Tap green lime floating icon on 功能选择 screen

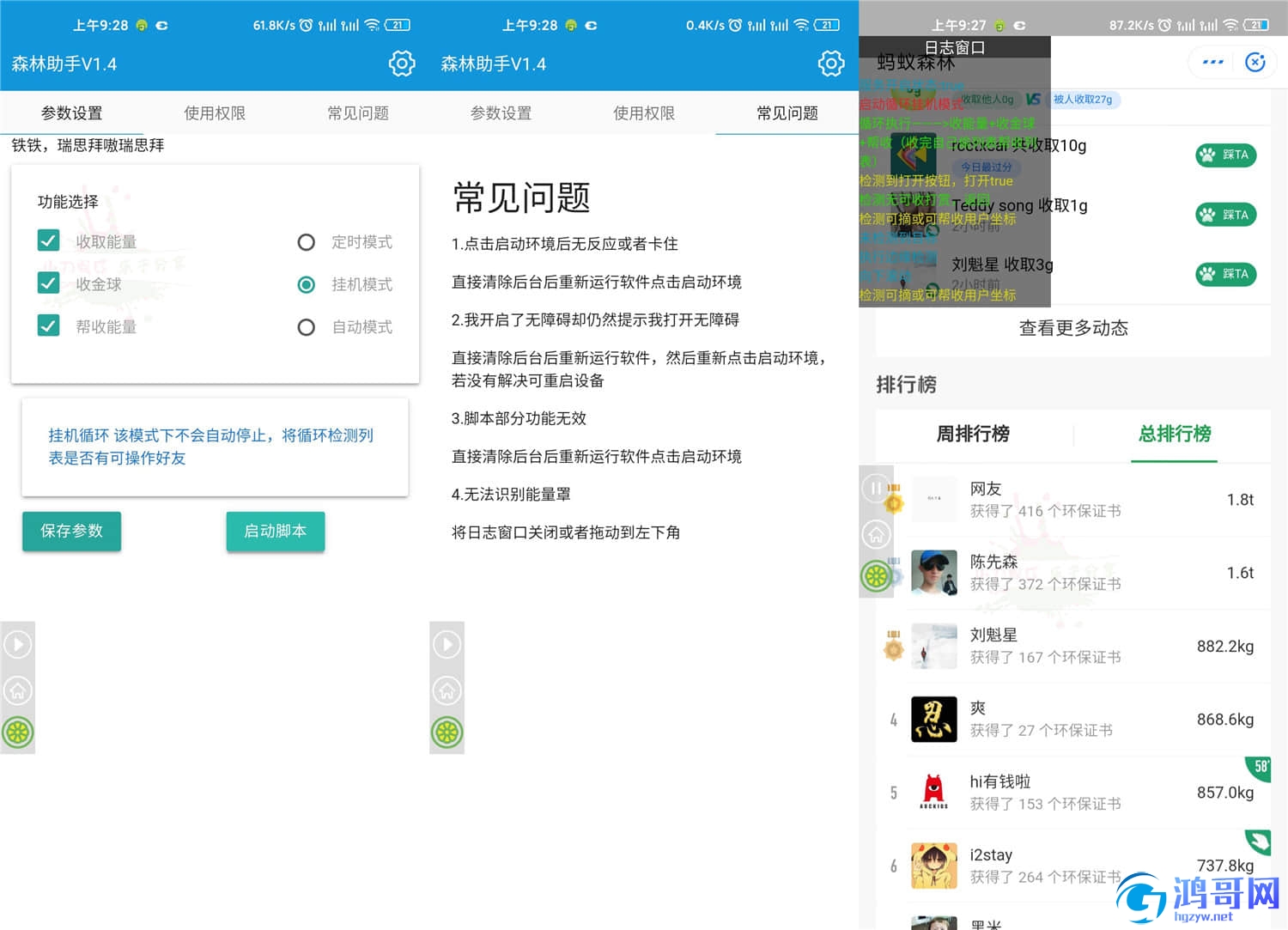pos(18,732)
